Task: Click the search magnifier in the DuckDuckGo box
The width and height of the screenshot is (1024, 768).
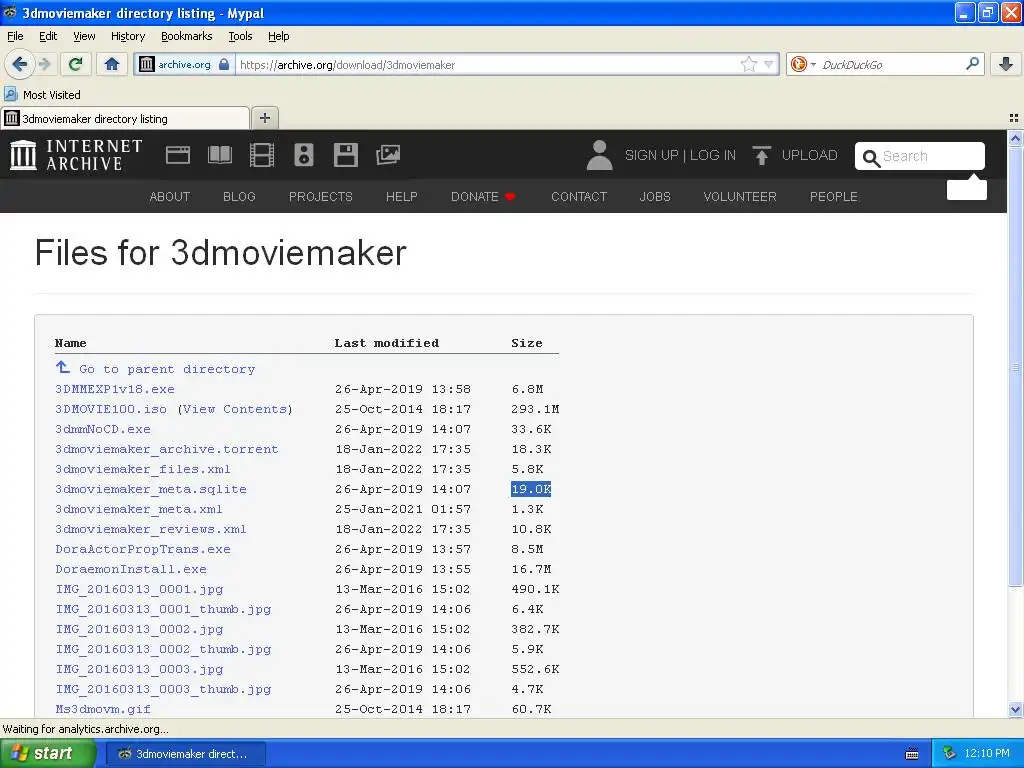Action: 972,64
